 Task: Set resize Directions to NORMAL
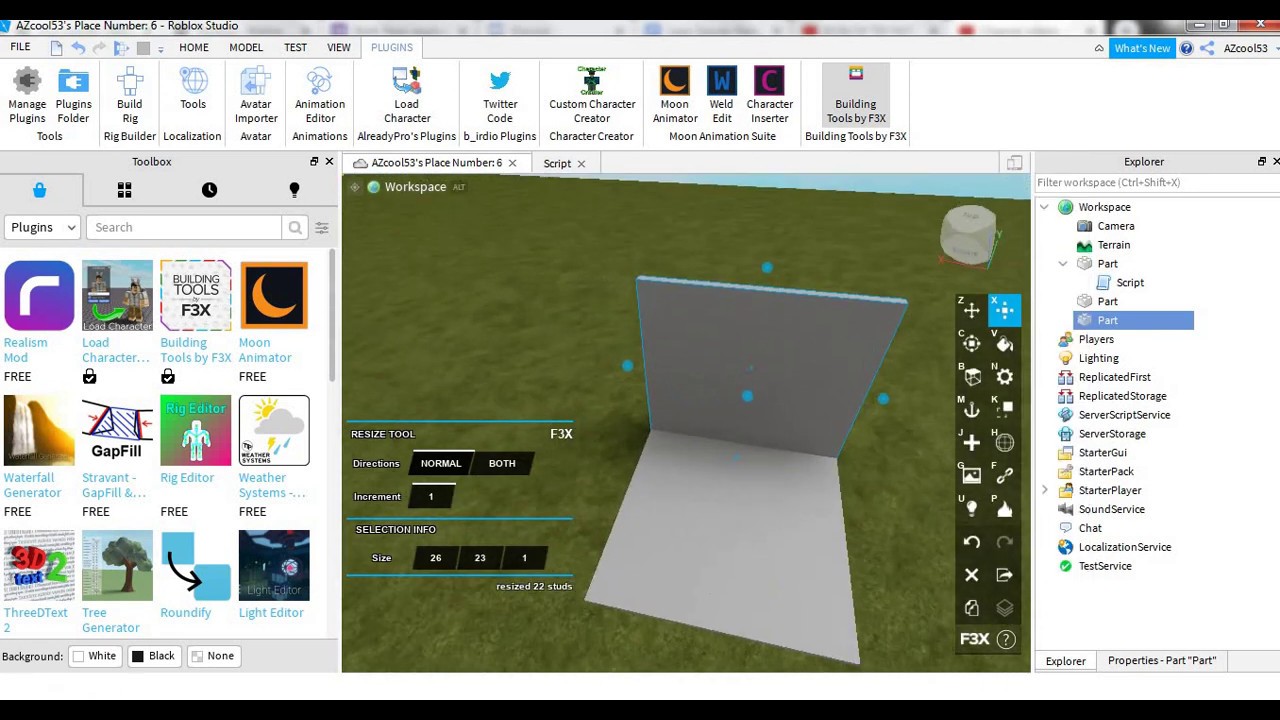[441, 463]
